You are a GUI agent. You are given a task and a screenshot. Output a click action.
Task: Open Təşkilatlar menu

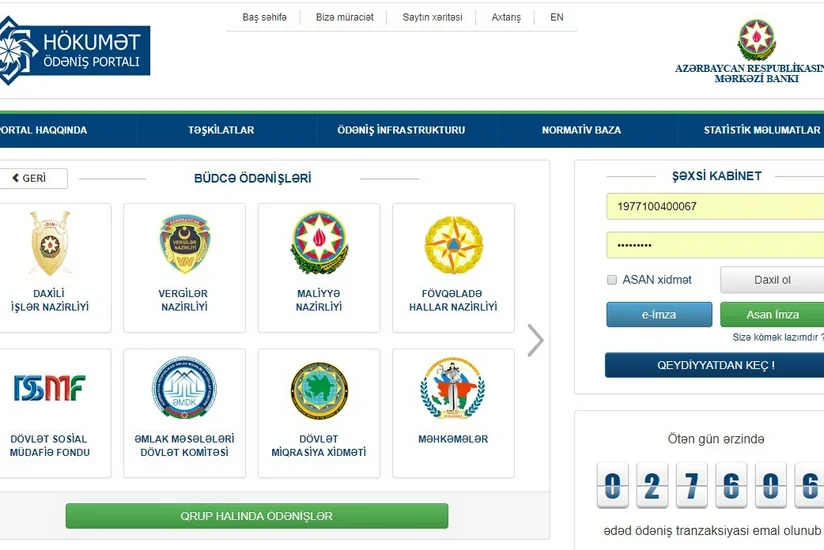(221, 130)
